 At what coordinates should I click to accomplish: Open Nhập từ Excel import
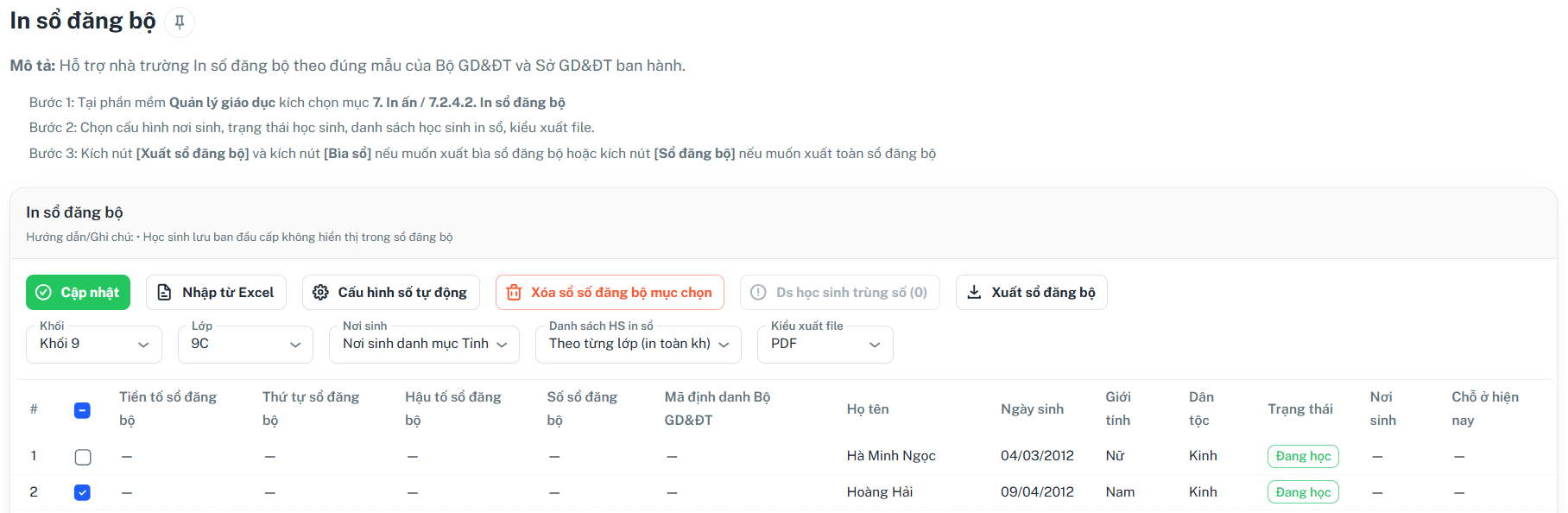point(216,292)
